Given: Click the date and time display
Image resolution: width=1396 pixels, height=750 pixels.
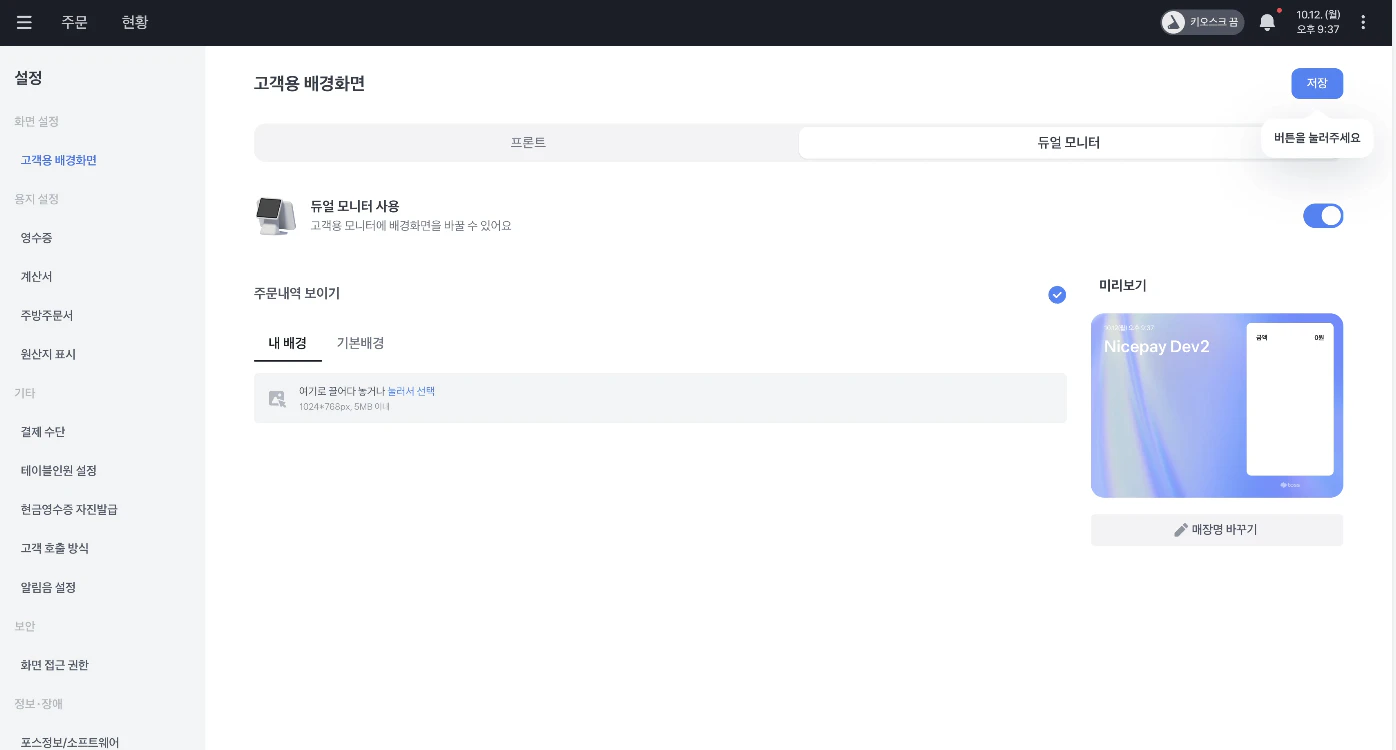Looking at the screenshot, I should pos(1318,22).
